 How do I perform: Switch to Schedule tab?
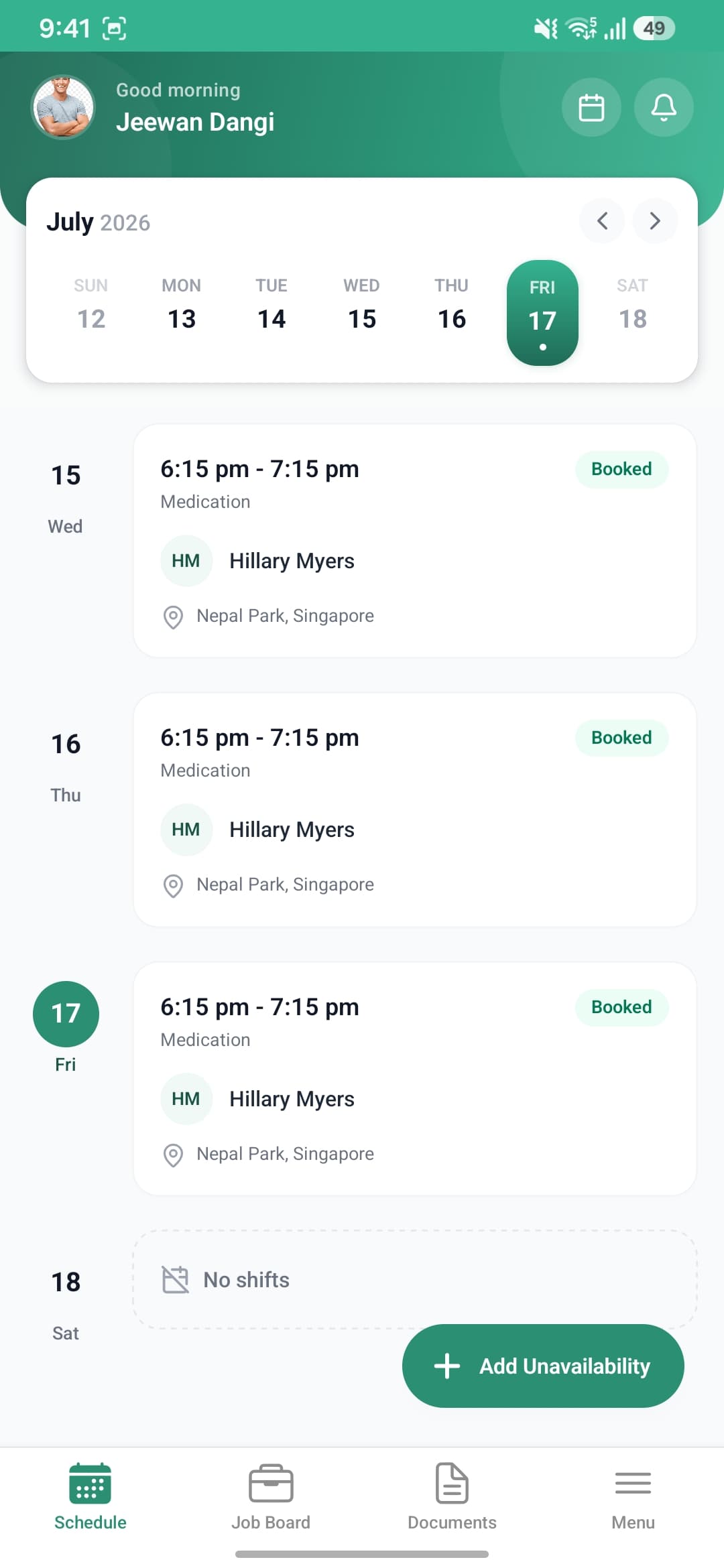[x=90, y=1498]
